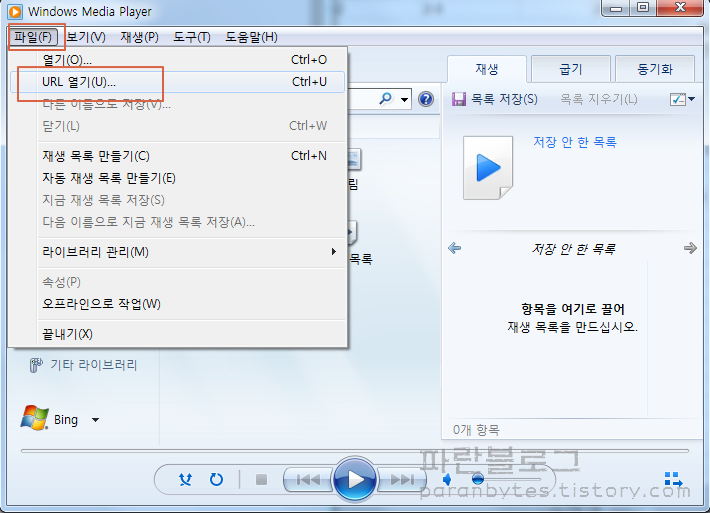
Task: Open the blue help question icon
Action: point(426,99)
